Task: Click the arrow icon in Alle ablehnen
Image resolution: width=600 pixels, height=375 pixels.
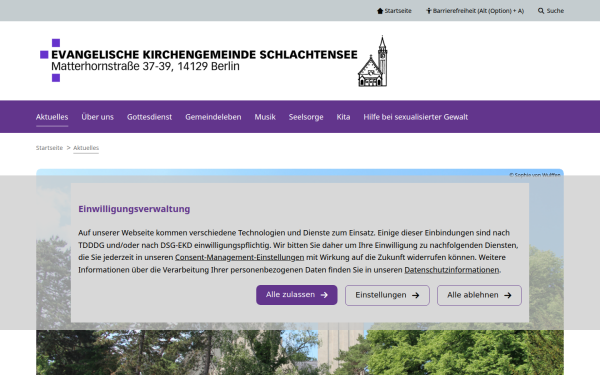Action: 507,295
